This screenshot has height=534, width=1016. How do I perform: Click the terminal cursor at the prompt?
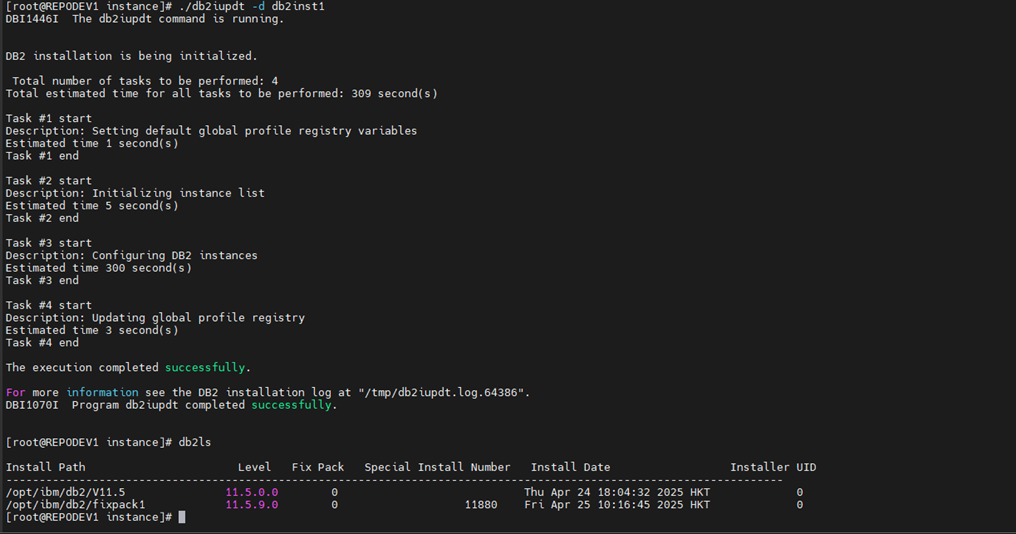click(x=182, y=517)
